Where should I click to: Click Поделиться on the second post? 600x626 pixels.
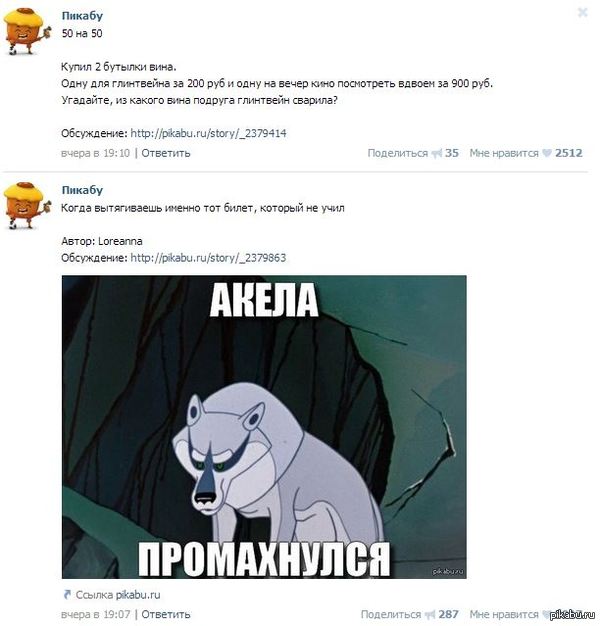(391, 614)
